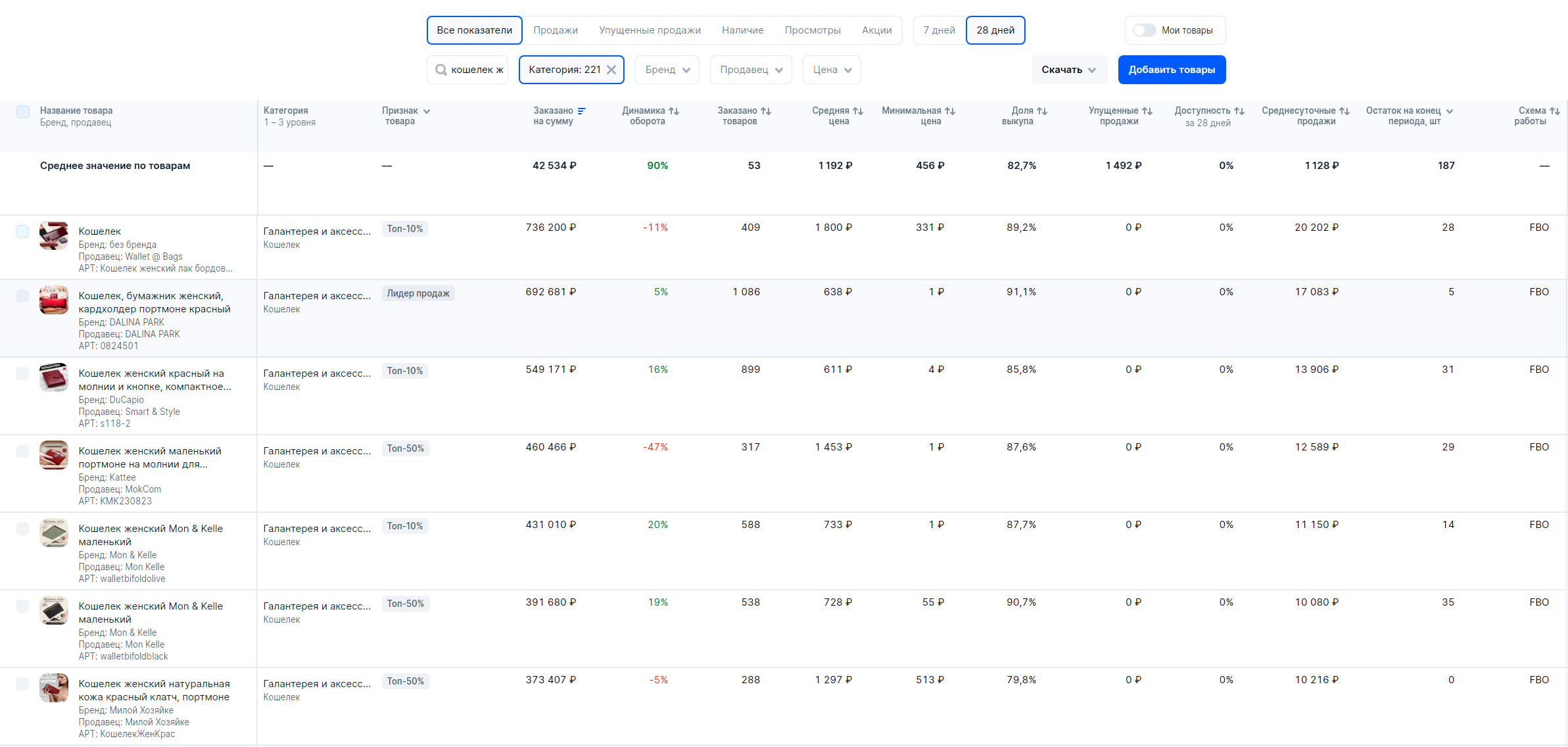Sort by Заказано на сумму column icon
Image resolution: width=1568 pixels, height=747 pixels.
pyautogui.click(x=581, y=111)
